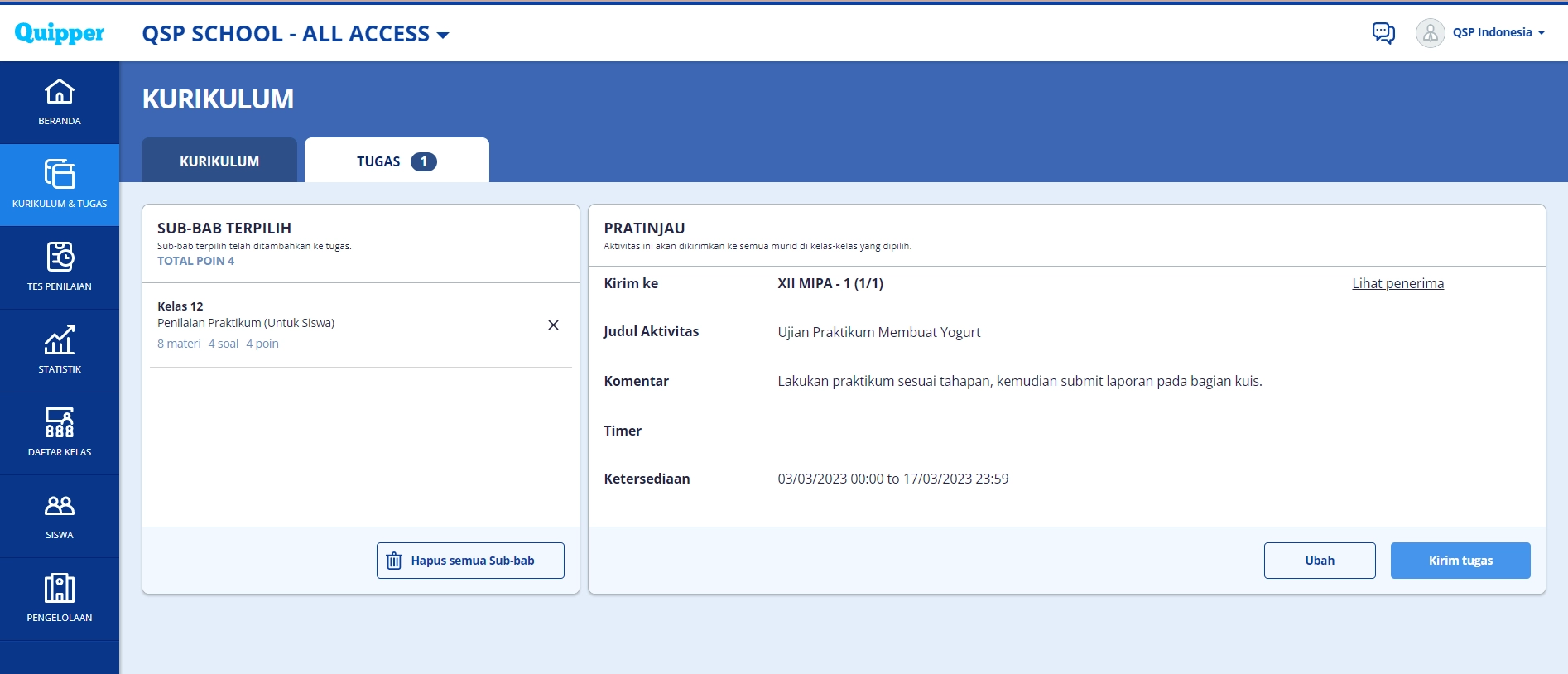Click Hapus semua Sub-bab button
The height and width of the screenshot is (674, 1568).
coord(470,561)
